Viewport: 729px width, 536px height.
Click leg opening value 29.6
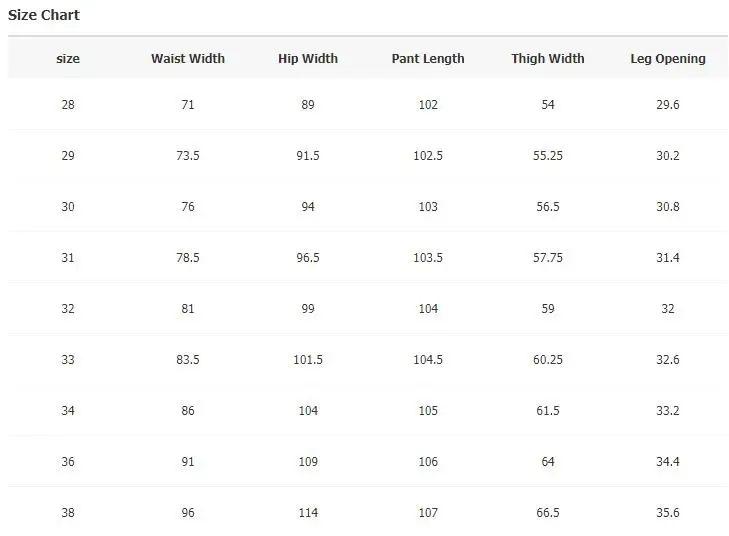point(668,105)
